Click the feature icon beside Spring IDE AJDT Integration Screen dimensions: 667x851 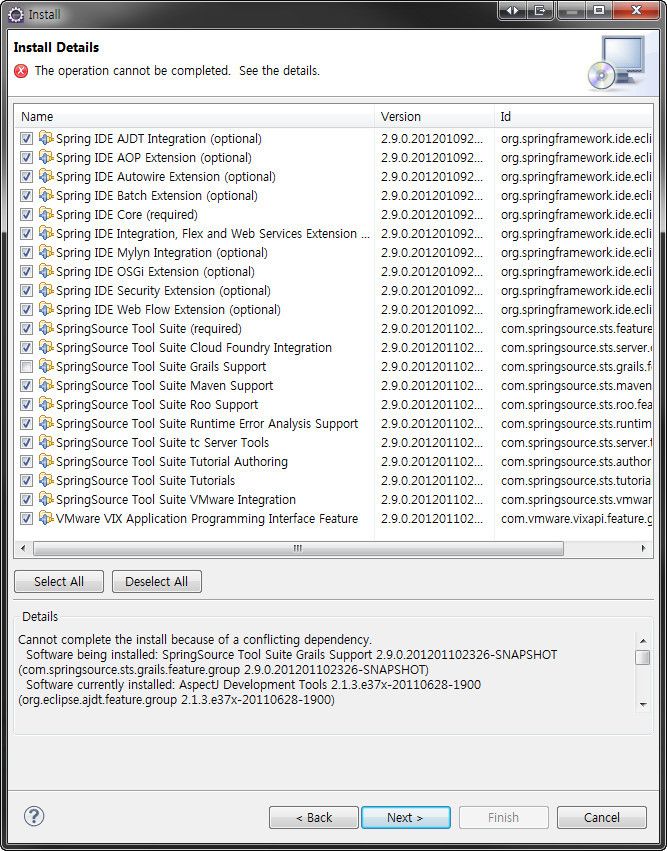46,138
